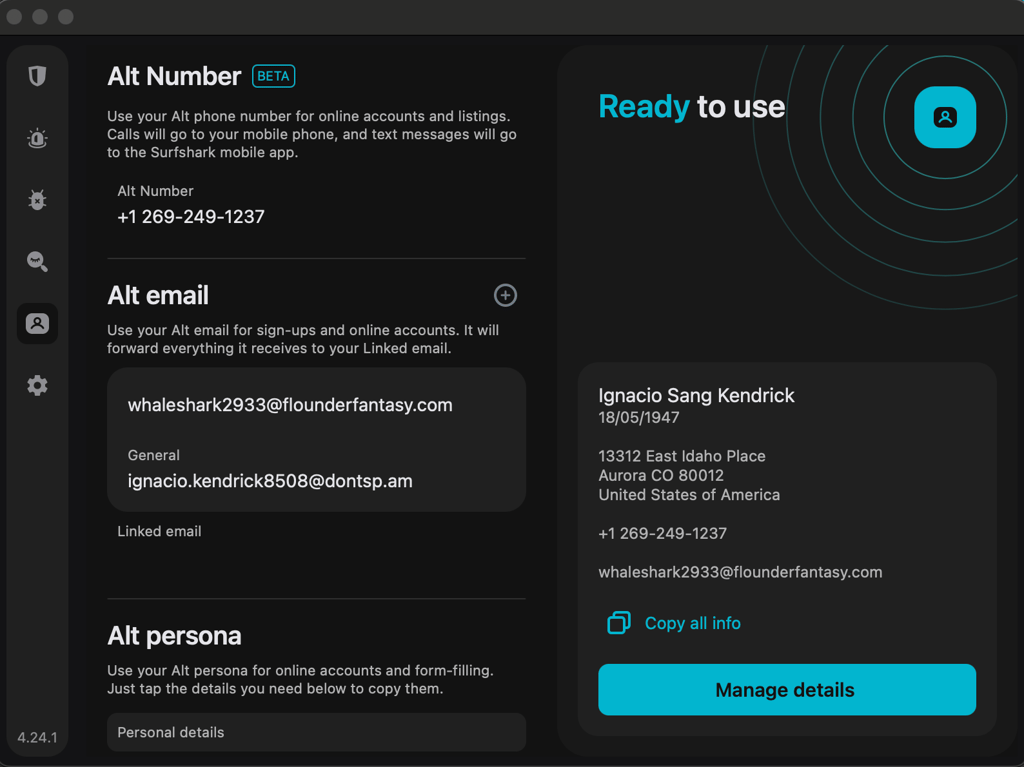Click the Alt email heading
Image resolution: width=1024 pixels, height=767 pixels.
158,295
